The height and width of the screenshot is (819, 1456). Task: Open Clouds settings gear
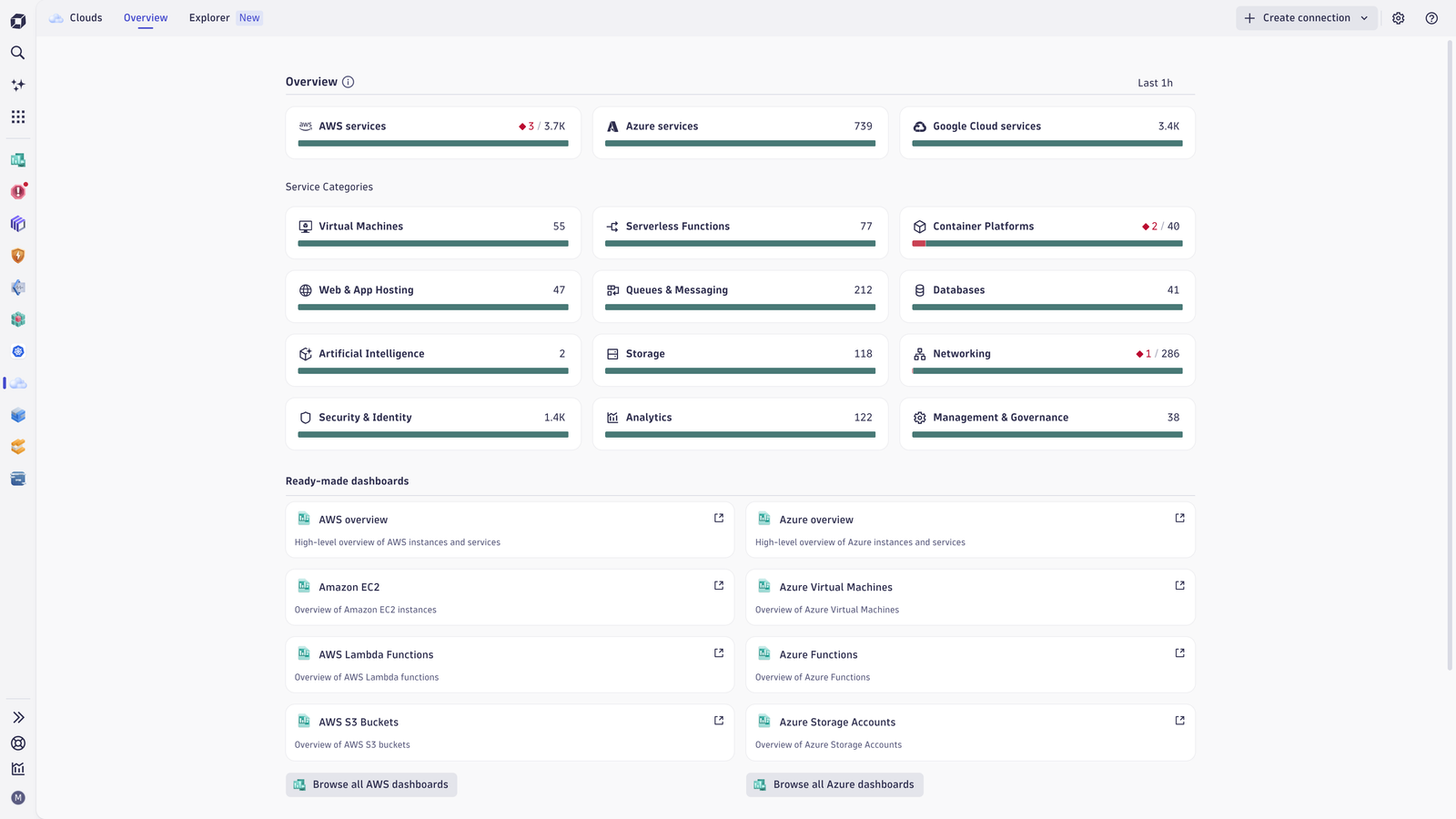pyautogui.click(x=1399, y=18)
